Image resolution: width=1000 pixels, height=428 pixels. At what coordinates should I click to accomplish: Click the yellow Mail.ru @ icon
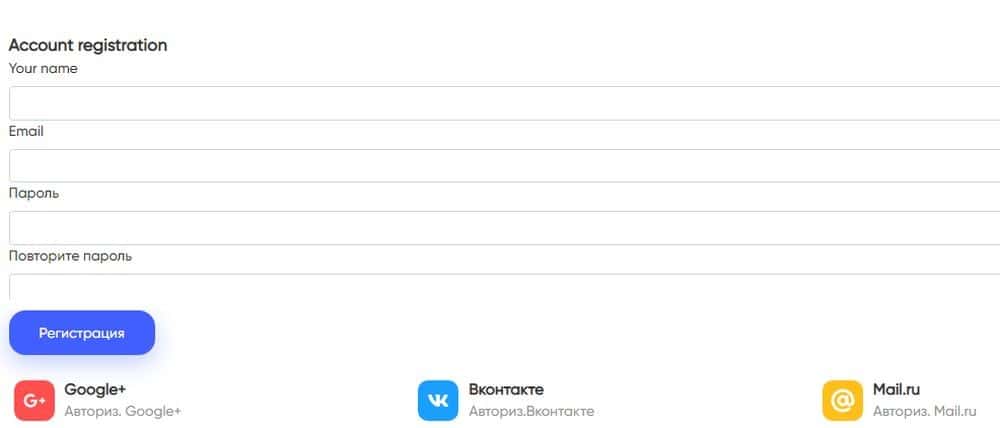(x=842, y=400)
